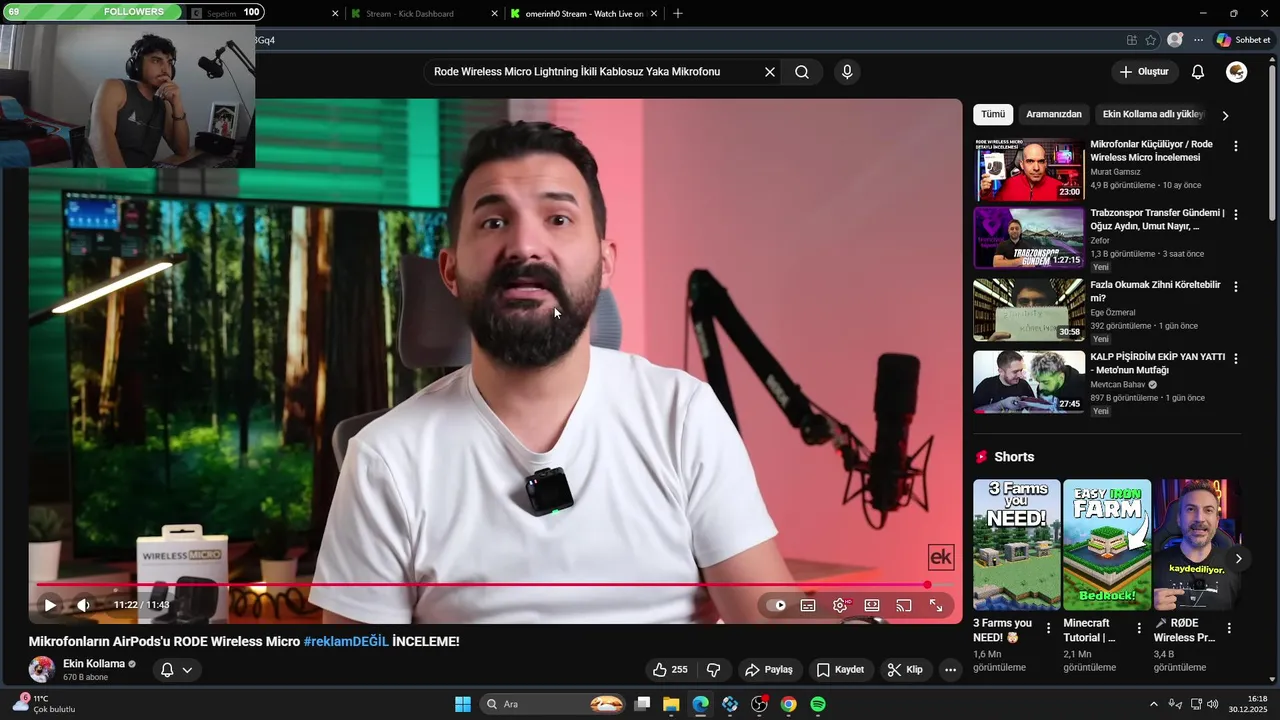
Task: Open Ekin Kollama channel name link
Action: click(94, 663)
